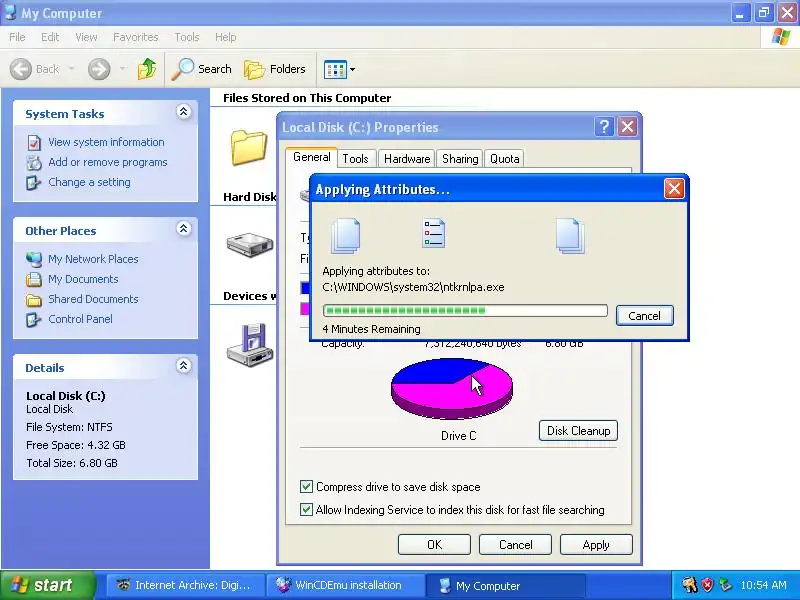
Task: Switch to WinCDEmu installation taskbar item
Action: 345,585
